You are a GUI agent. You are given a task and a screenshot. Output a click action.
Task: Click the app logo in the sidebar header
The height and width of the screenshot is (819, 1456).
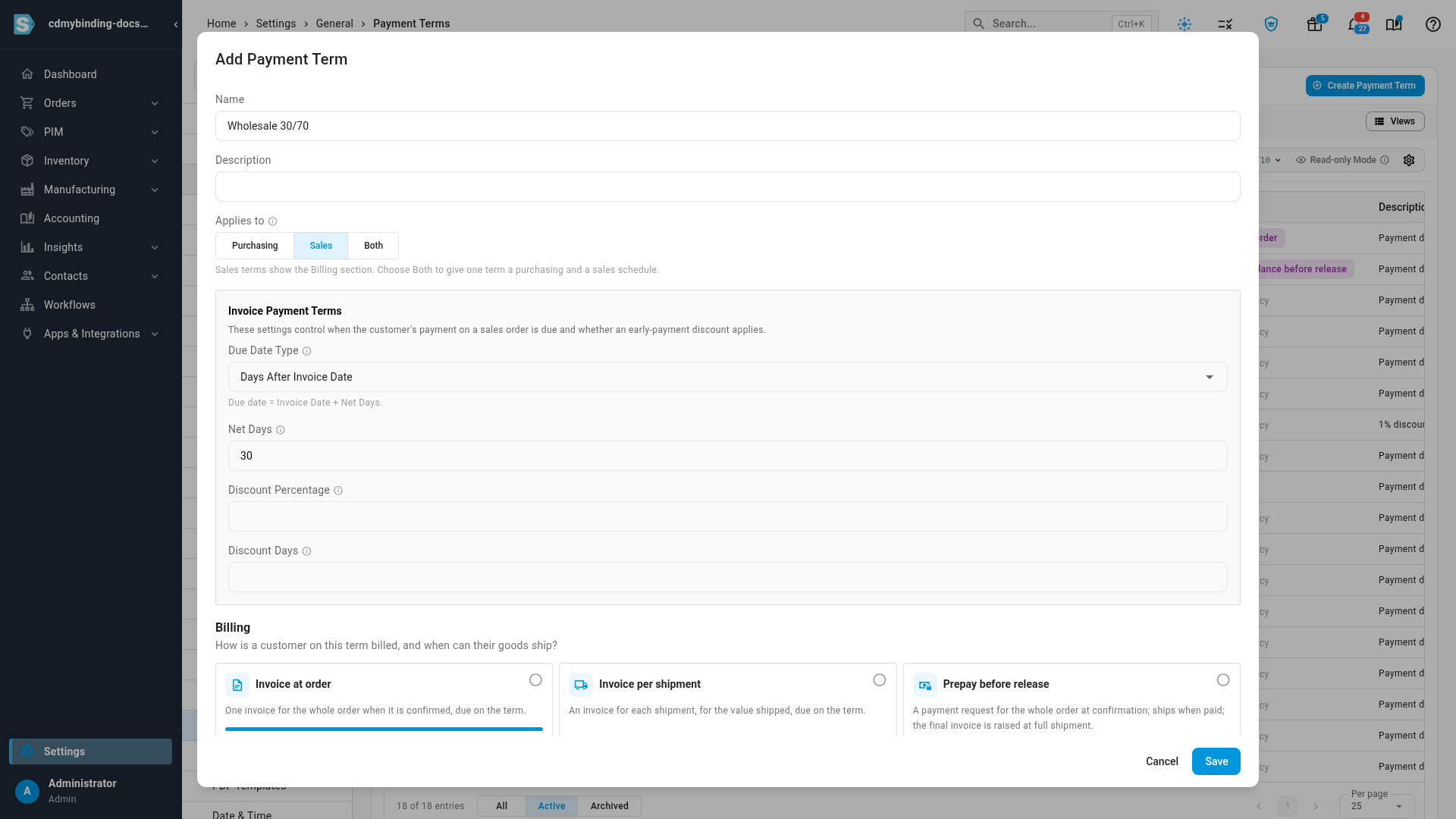[24, 24]
